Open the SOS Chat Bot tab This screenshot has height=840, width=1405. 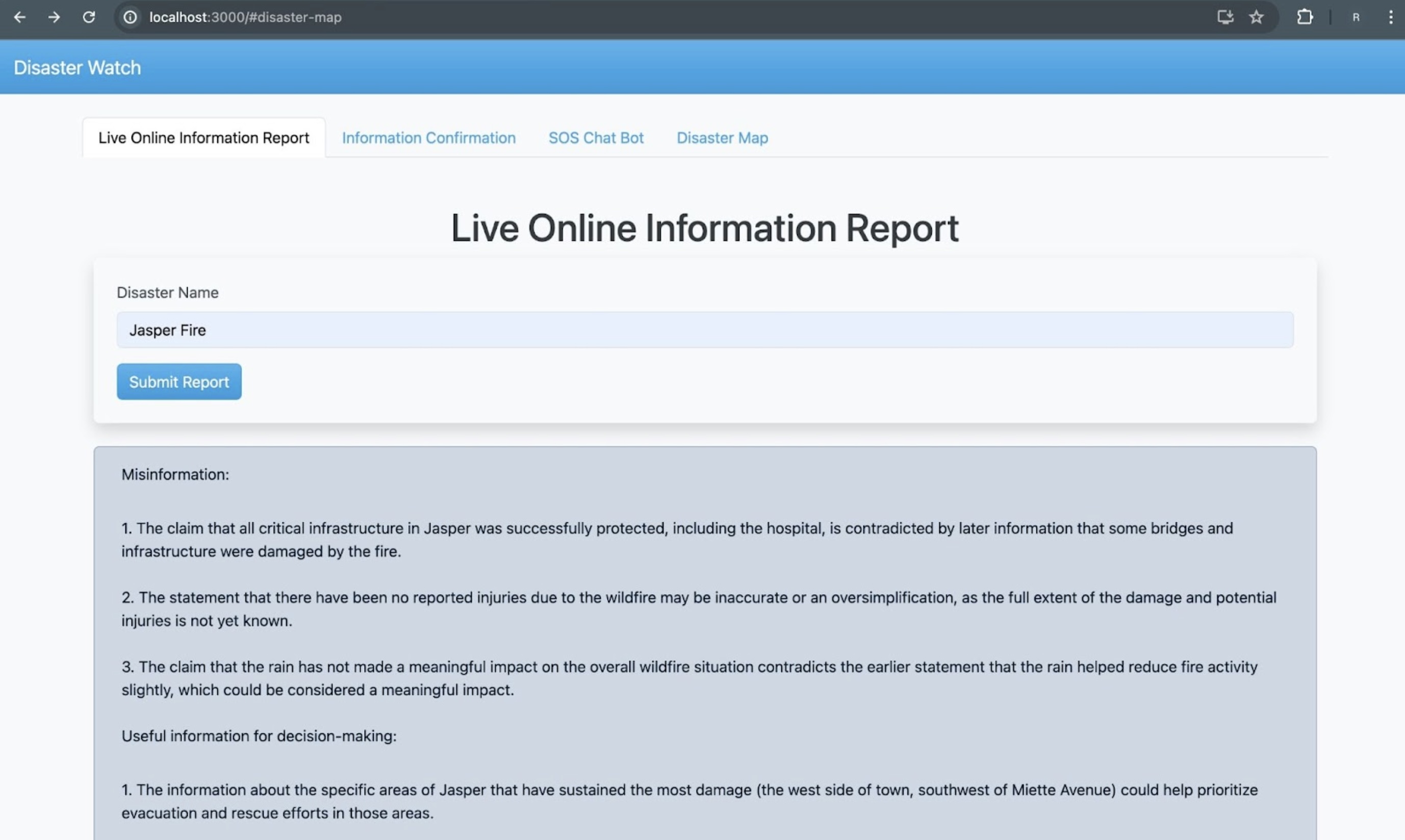click(596, 138)
